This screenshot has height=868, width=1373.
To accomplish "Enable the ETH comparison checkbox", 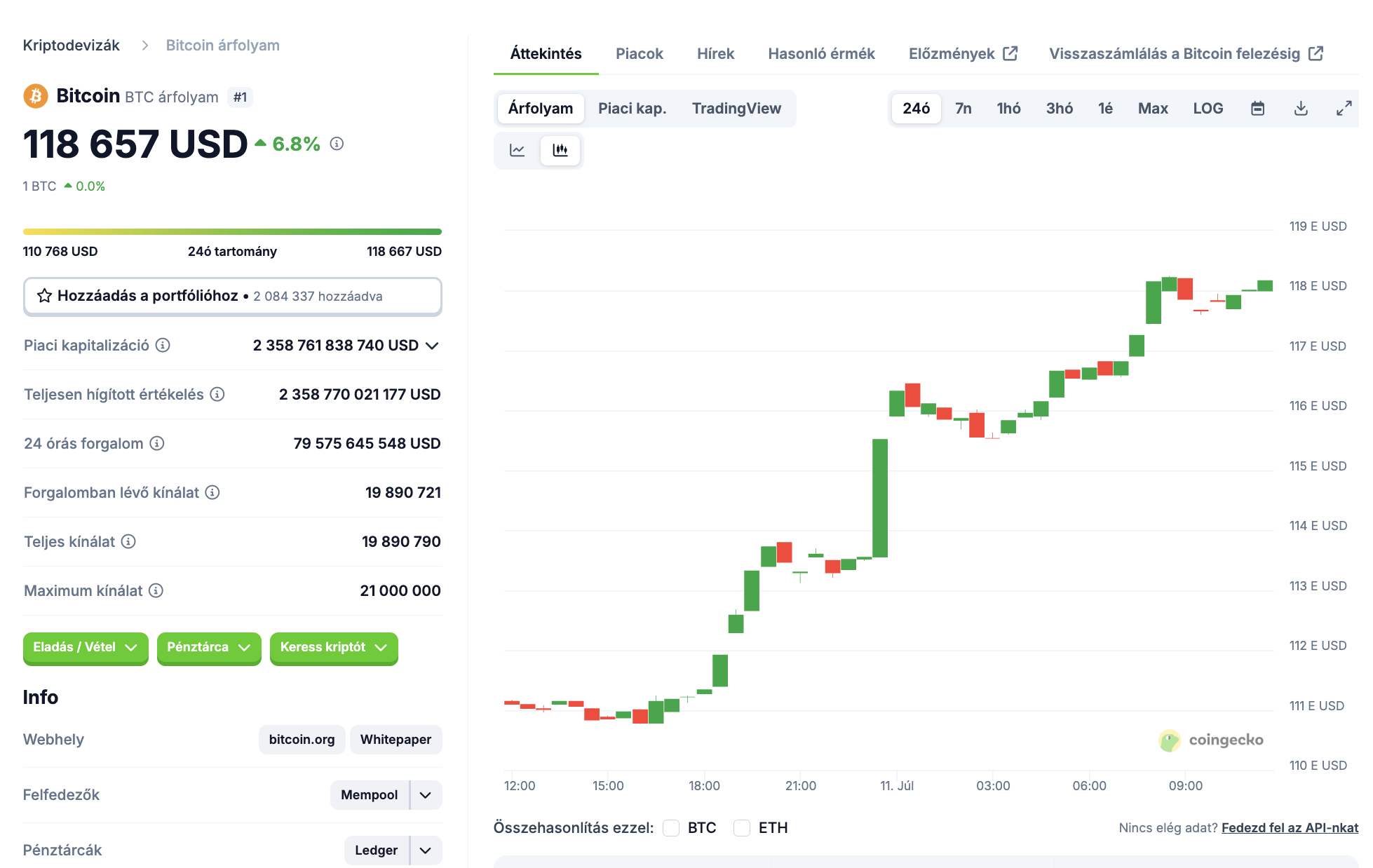I will [x=742, y=828].
